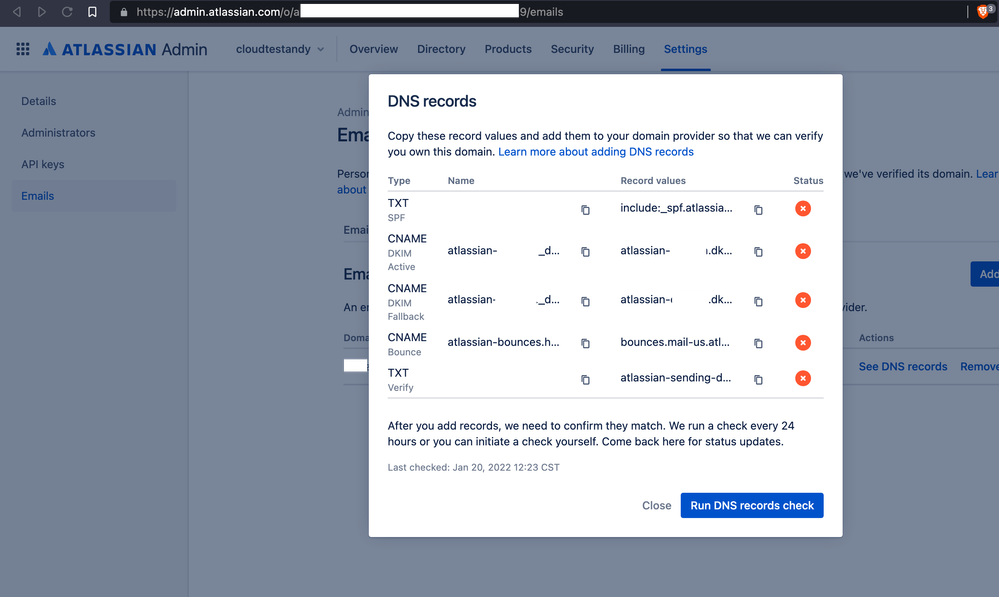Screen dimensions: 999x597
Task: Copy the atlassian-bounces CNAME name
Action: (x=585, y=343)
